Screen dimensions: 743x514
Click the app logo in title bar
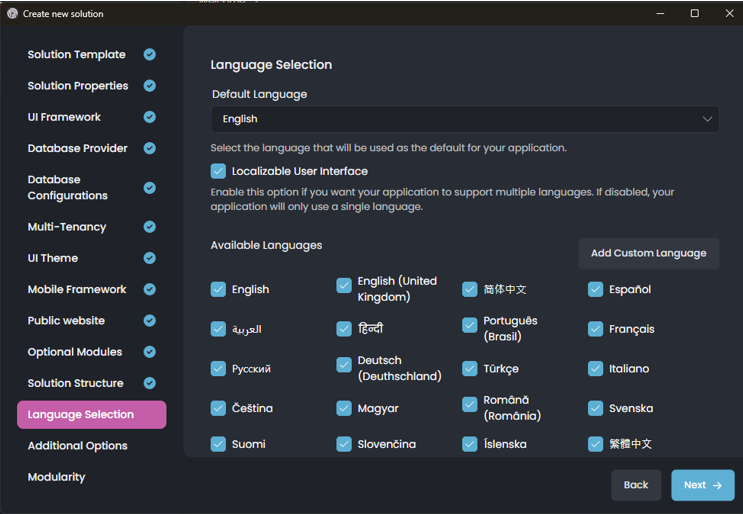coord(12,14)
